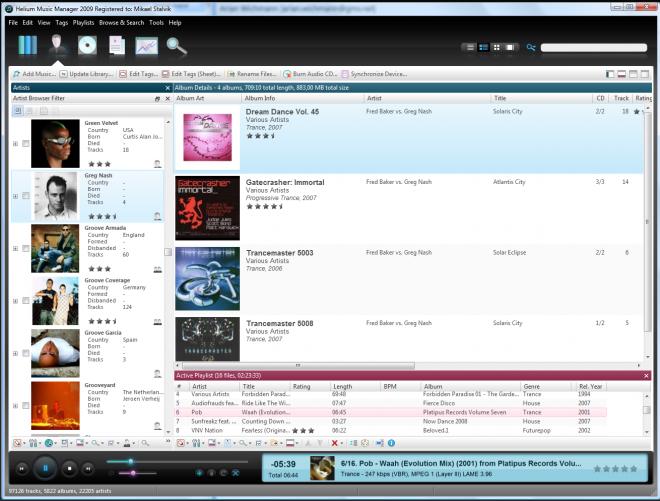Click Burn Audio CD toolbar button
Screen dimensions: 660x501
point(311,74)
